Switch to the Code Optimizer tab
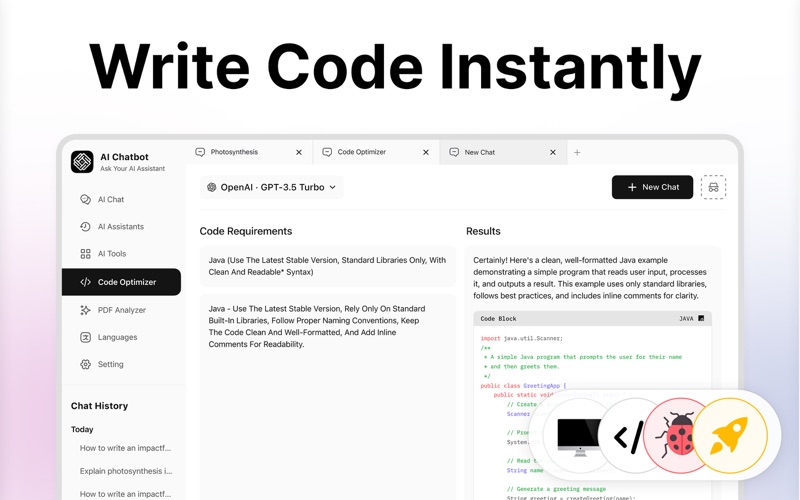The height and width of the screenshot is (500, 800). tap(377, 152)
